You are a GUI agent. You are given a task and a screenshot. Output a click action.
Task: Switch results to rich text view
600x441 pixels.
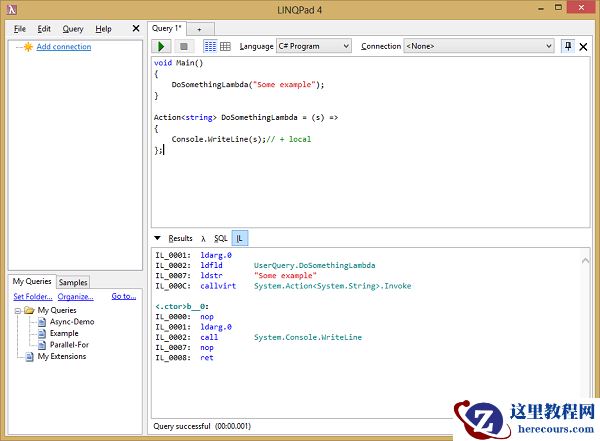pyautogui.click(x=210, y=46)
